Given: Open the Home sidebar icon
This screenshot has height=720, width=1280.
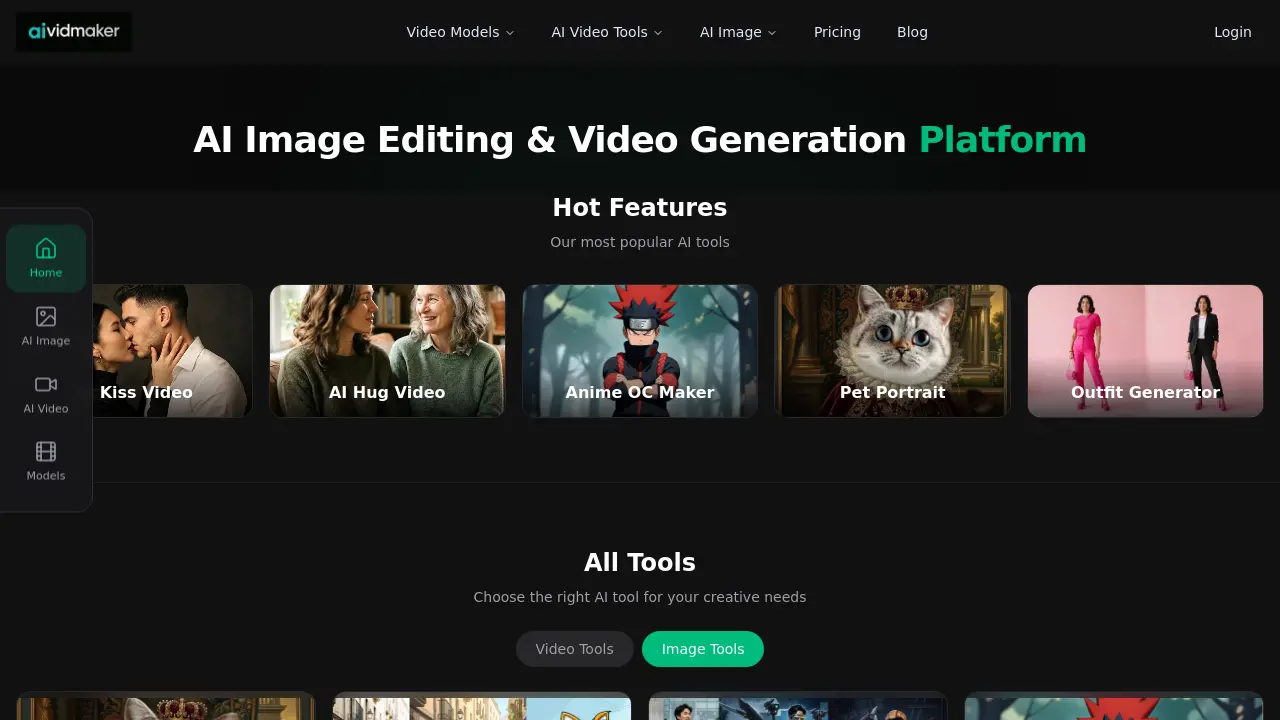Looking at the screenshot, I should (x=46, y=258).
